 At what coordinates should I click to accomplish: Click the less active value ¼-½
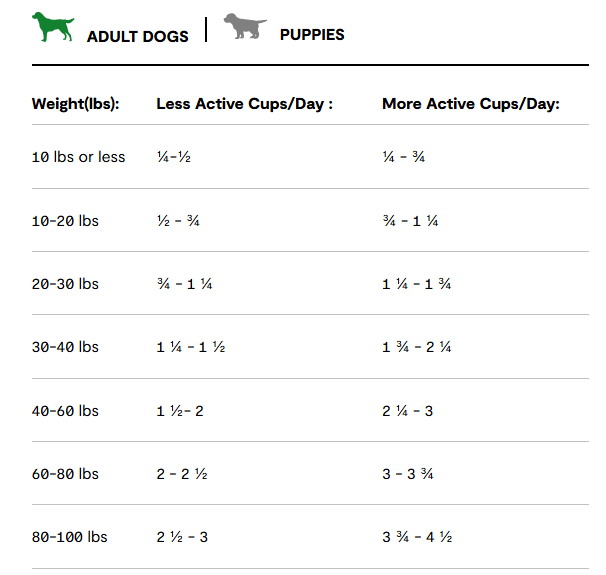click(174, 157)
